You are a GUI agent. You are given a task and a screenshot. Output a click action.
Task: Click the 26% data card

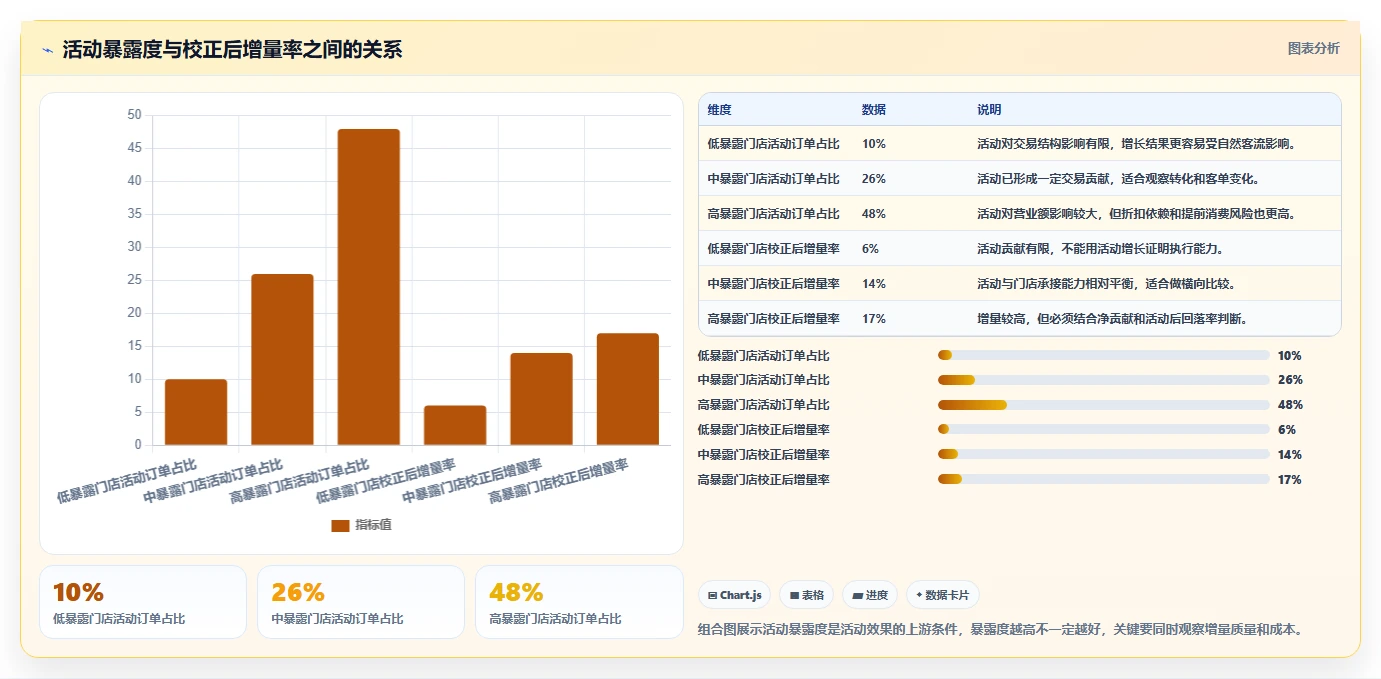click(x=361, y=602)
